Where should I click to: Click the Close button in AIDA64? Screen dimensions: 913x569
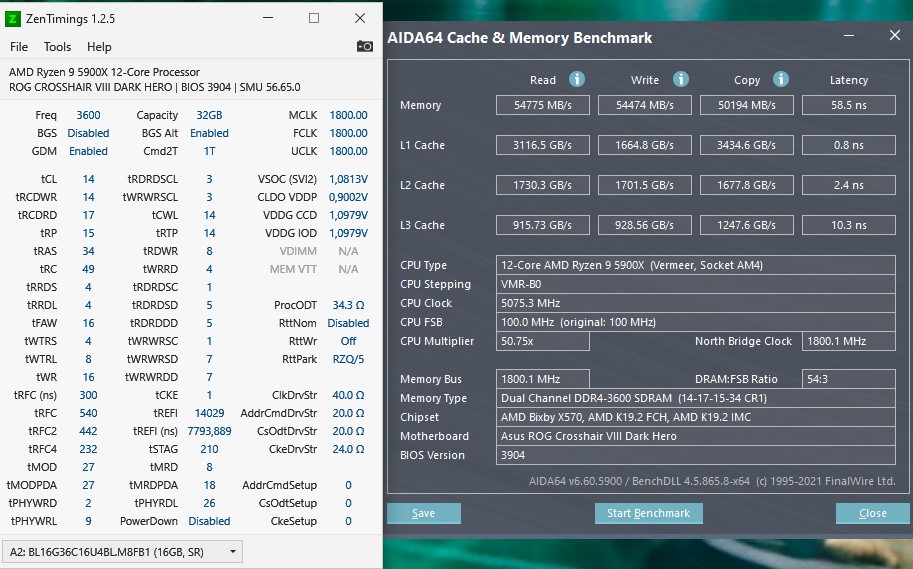(872, 513)
